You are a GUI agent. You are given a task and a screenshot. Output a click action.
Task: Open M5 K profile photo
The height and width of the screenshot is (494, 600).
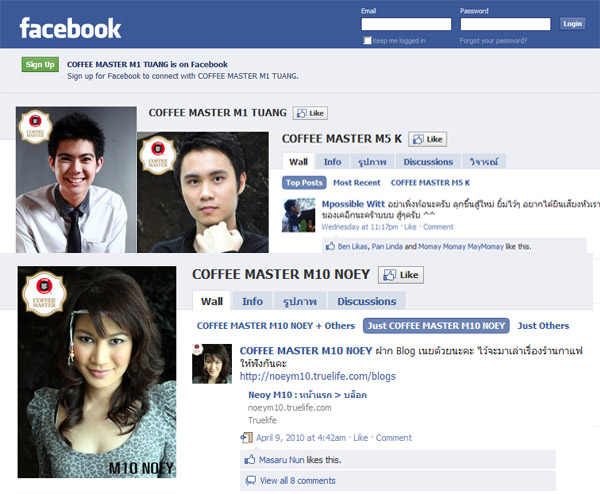203,192
